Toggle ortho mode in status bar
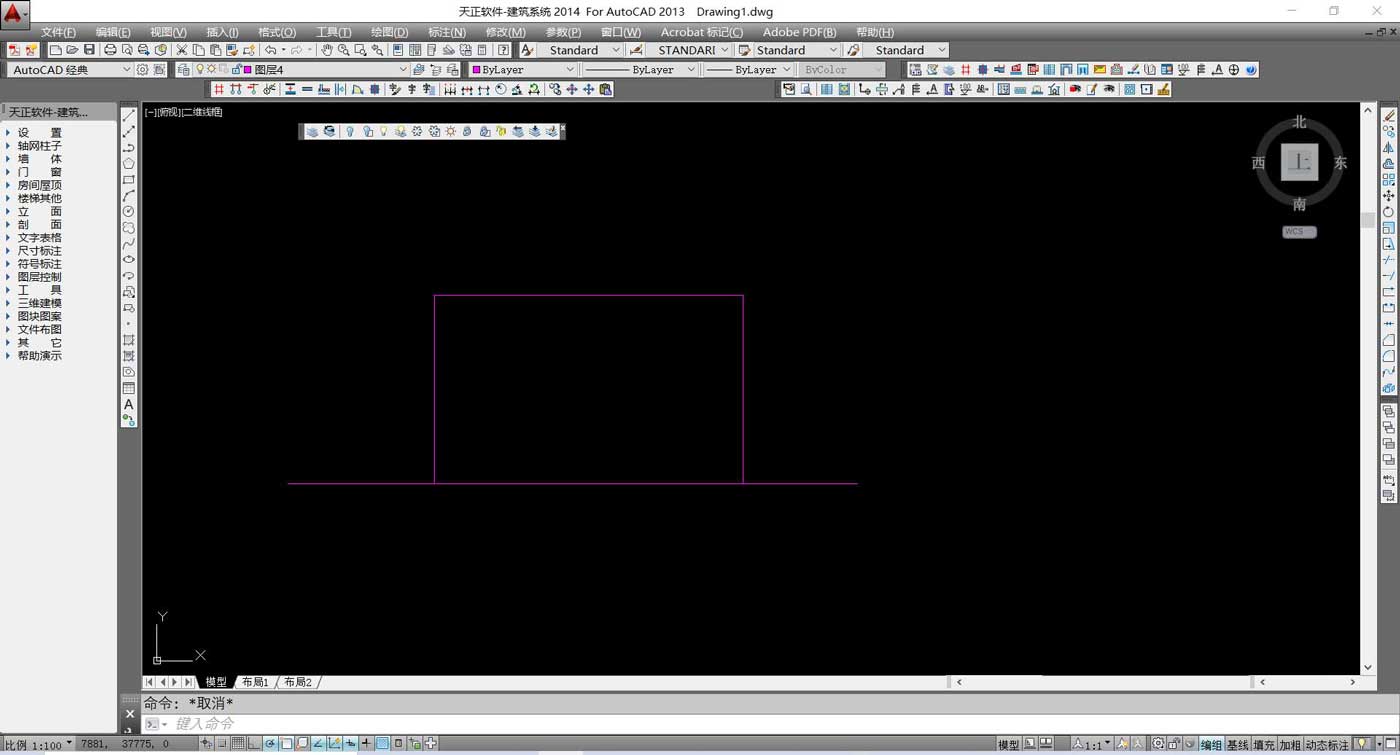 tap(254, 744)
